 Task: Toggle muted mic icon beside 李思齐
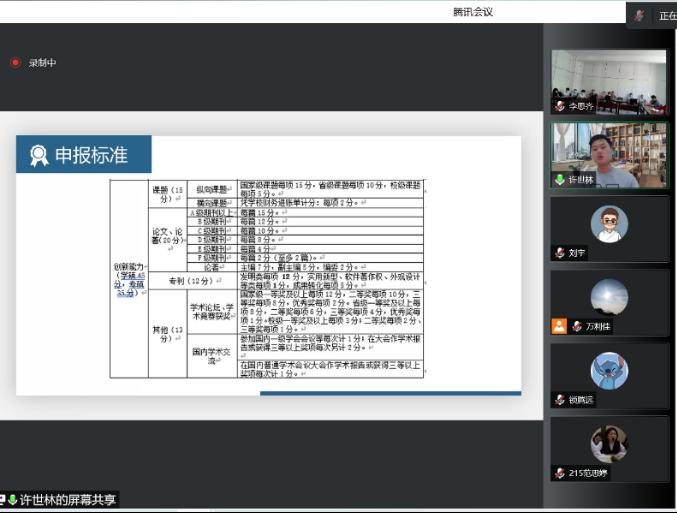560,106
